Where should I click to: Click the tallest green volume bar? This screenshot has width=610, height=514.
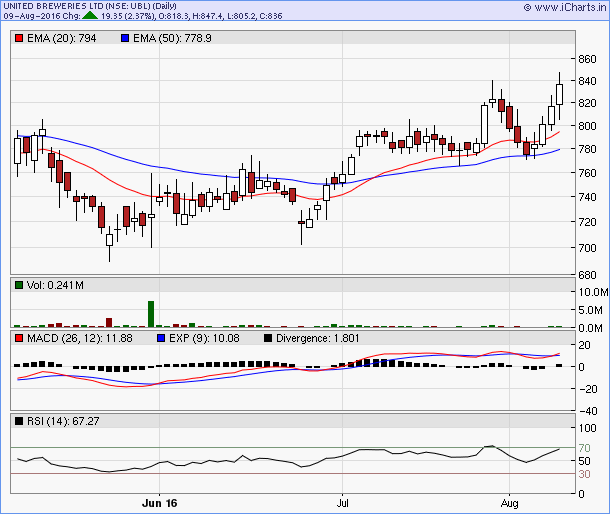click(x=151, y=314)
